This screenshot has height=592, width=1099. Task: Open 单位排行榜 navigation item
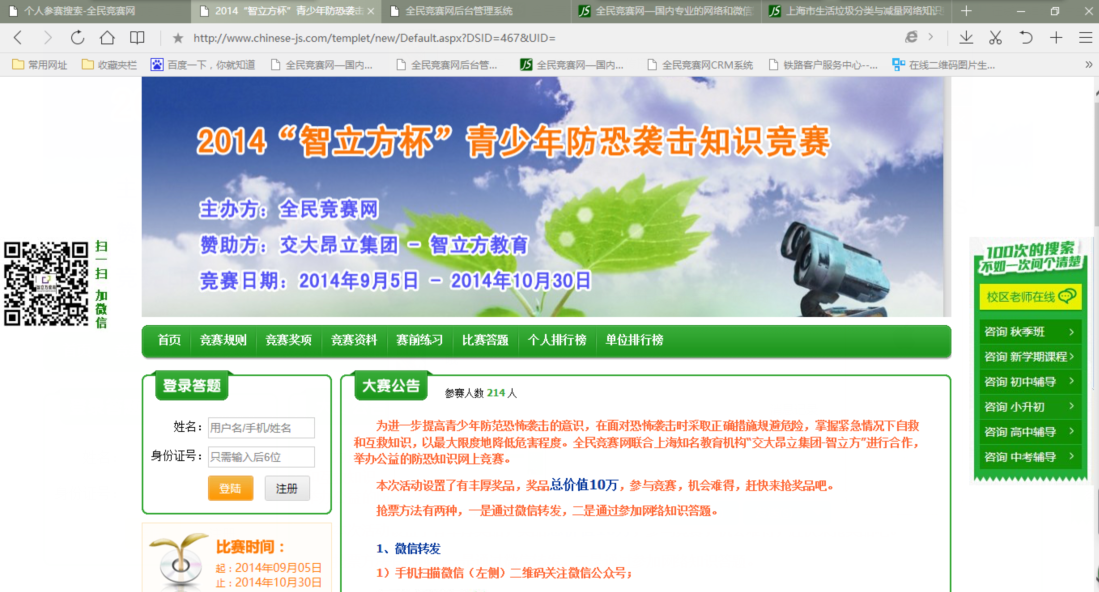634,340
